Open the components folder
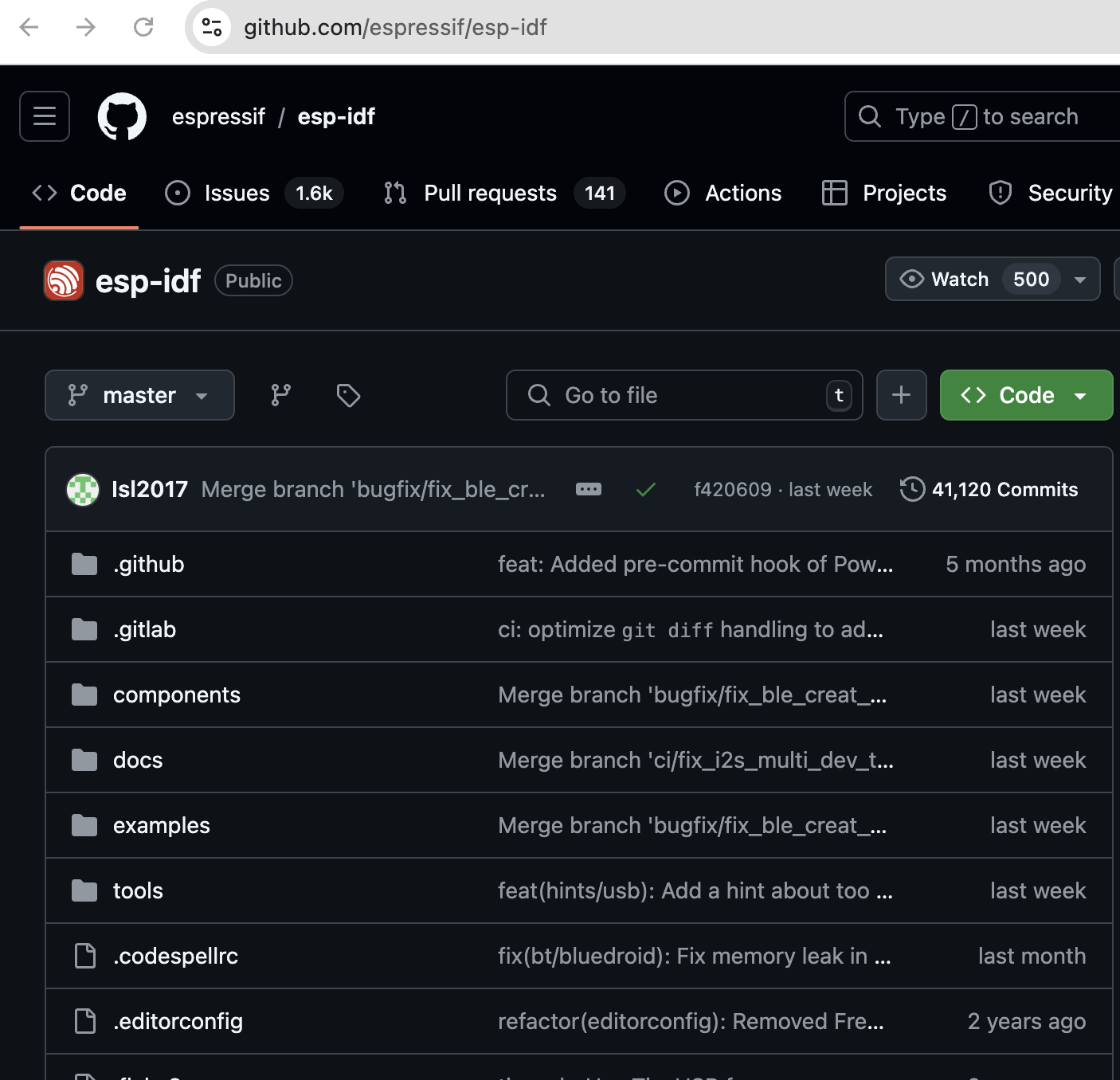This screenshot has height=1080, width=1120. coord(177,695)
